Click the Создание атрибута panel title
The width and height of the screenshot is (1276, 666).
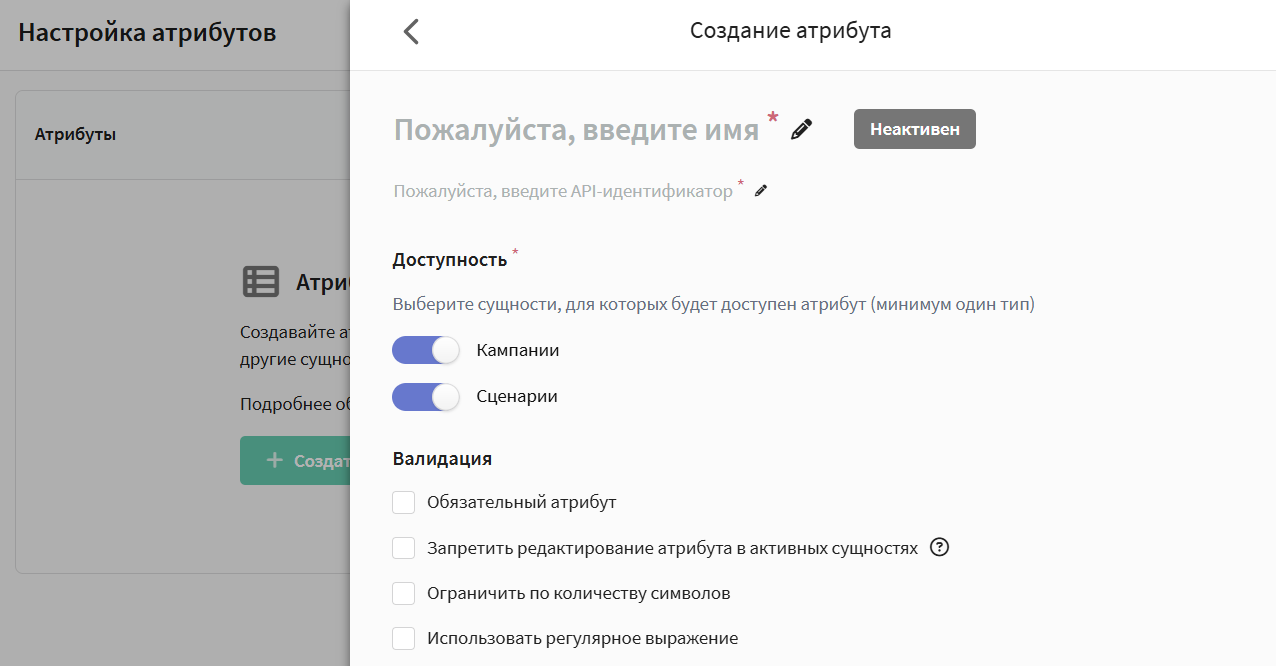pyautogui.click(x=790, y=31)
